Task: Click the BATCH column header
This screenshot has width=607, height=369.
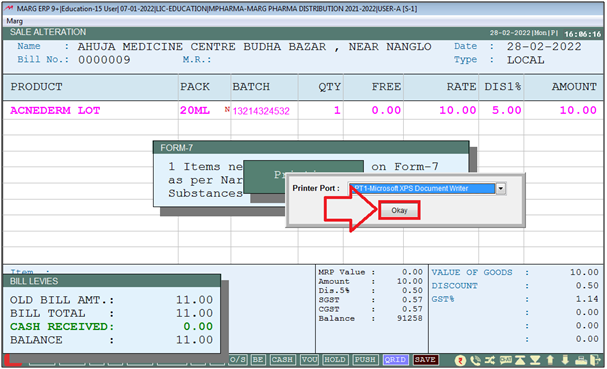Action: coord(251,87)
